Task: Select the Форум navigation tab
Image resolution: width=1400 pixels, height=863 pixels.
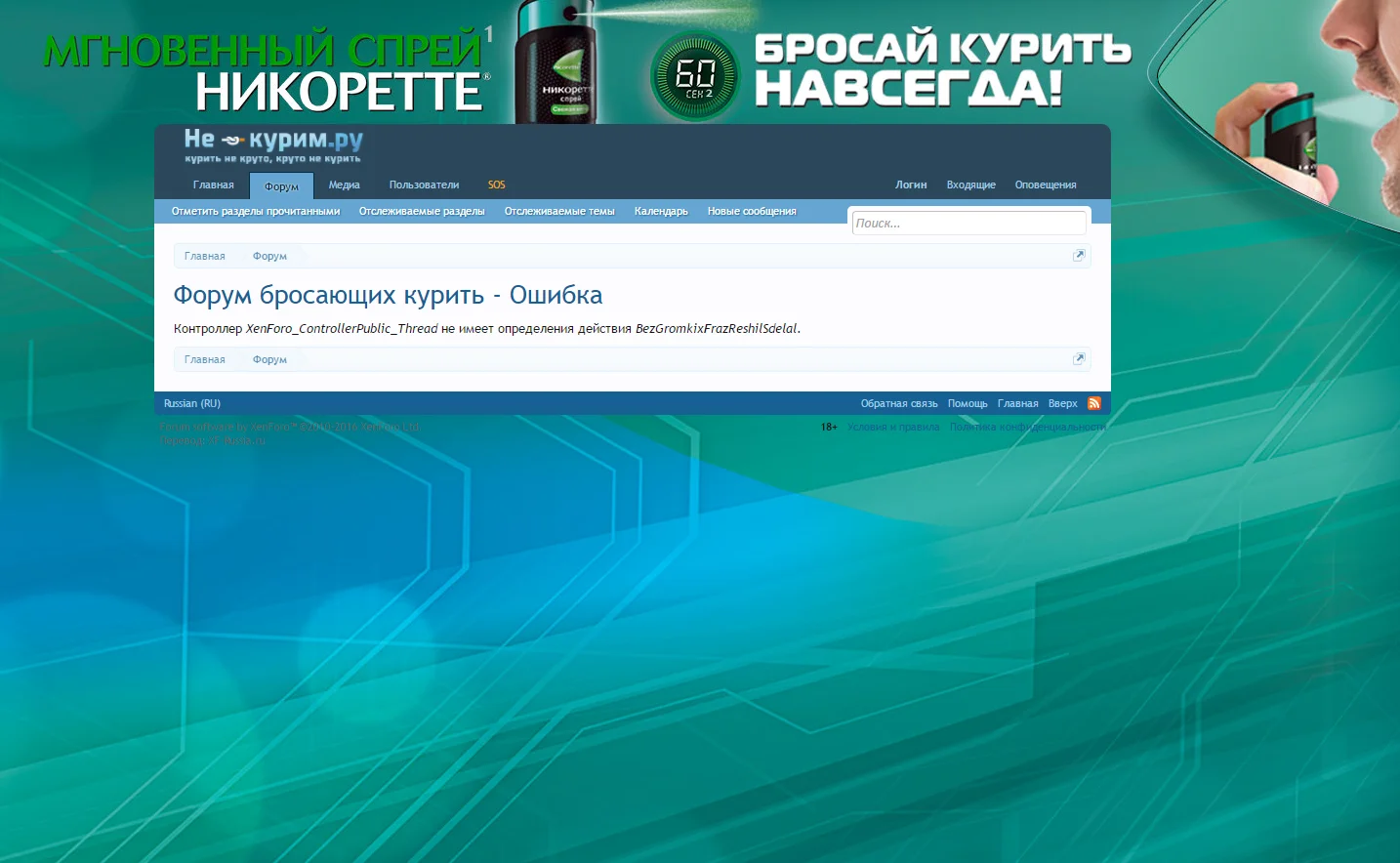Action: [281, 186]
